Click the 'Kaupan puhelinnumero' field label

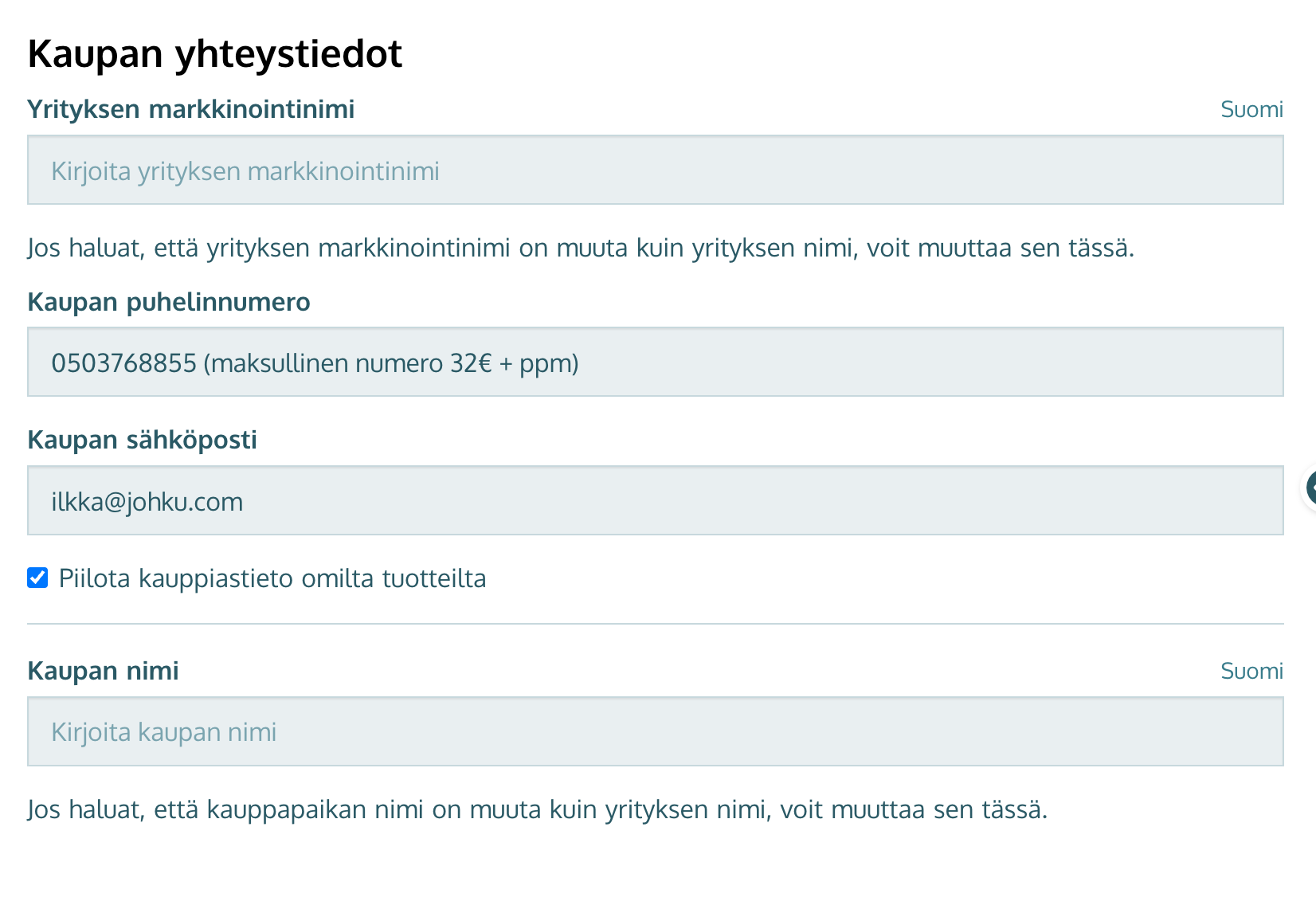pos(169,302)
